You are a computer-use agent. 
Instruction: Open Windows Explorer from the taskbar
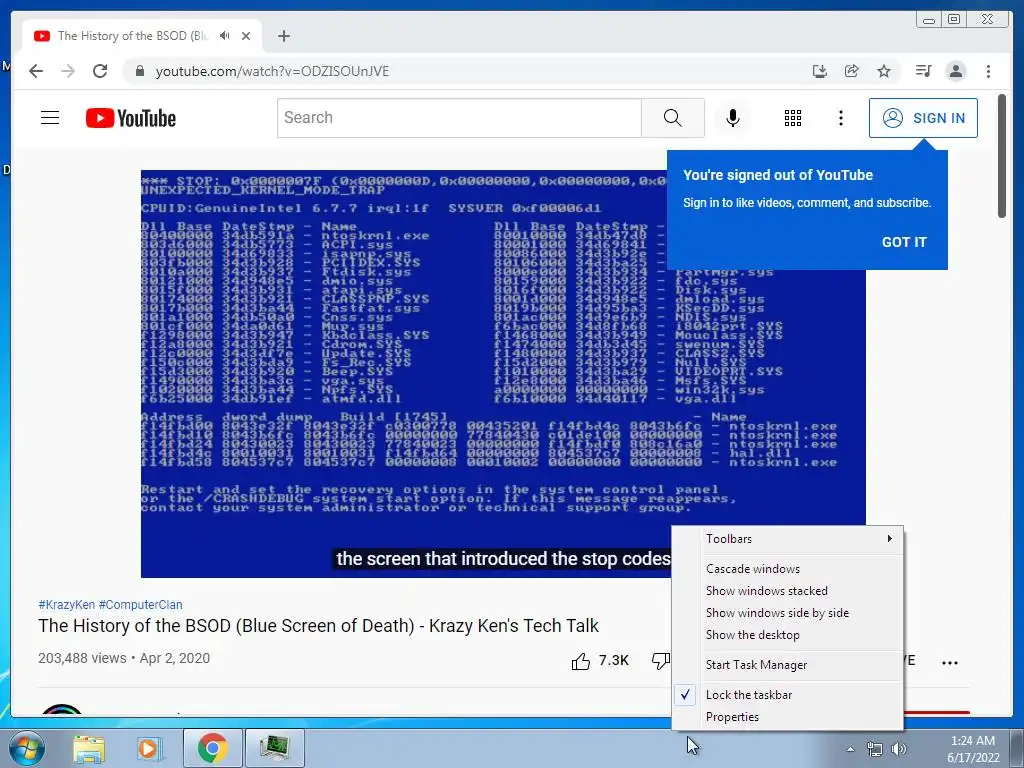point(89,748)
